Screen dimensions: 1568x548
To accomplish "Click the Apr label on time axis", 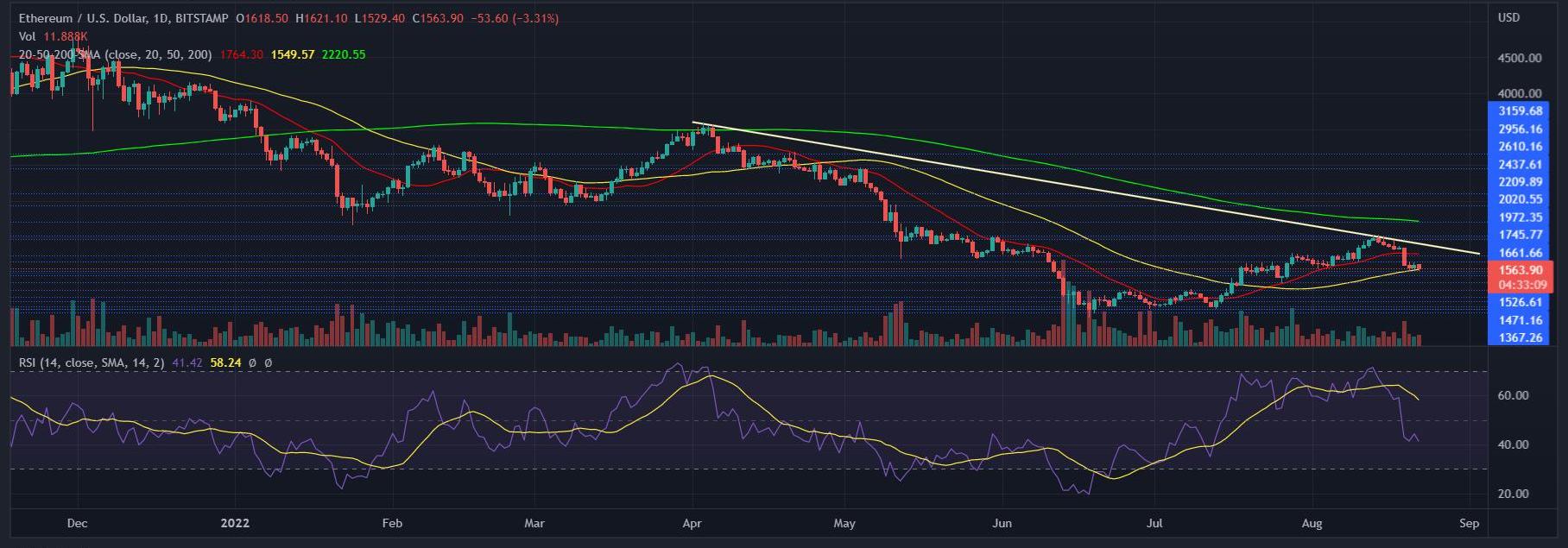I will click(692, 523).
